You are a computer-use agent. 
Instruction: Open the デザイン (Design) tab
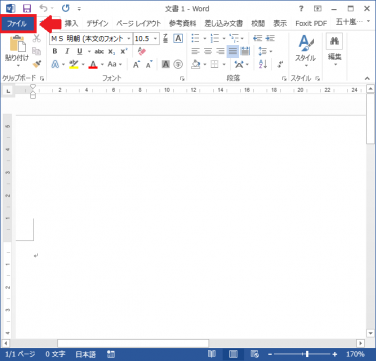pyautogui.click(x=97, y=23)
